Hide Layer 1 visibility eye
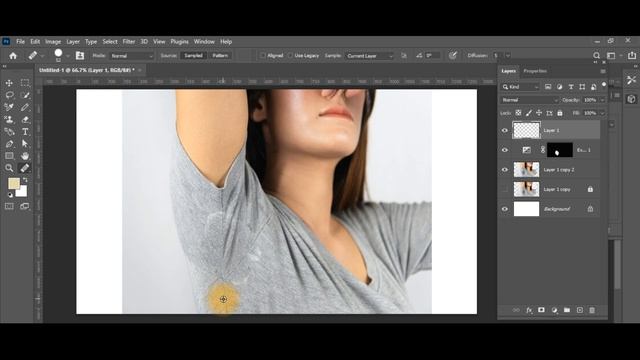The height and width of the screenshot is (360, 640). (504, 131)
